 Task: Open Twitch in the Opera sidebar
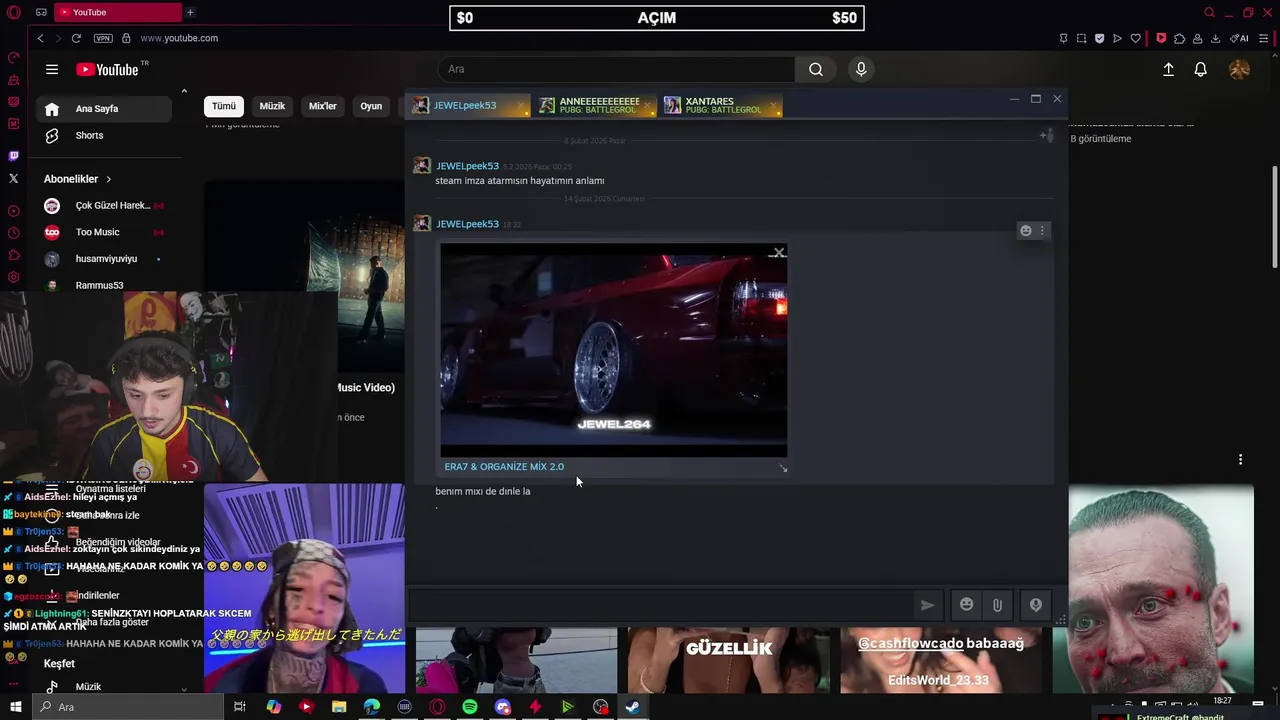(x=13, y=156)
